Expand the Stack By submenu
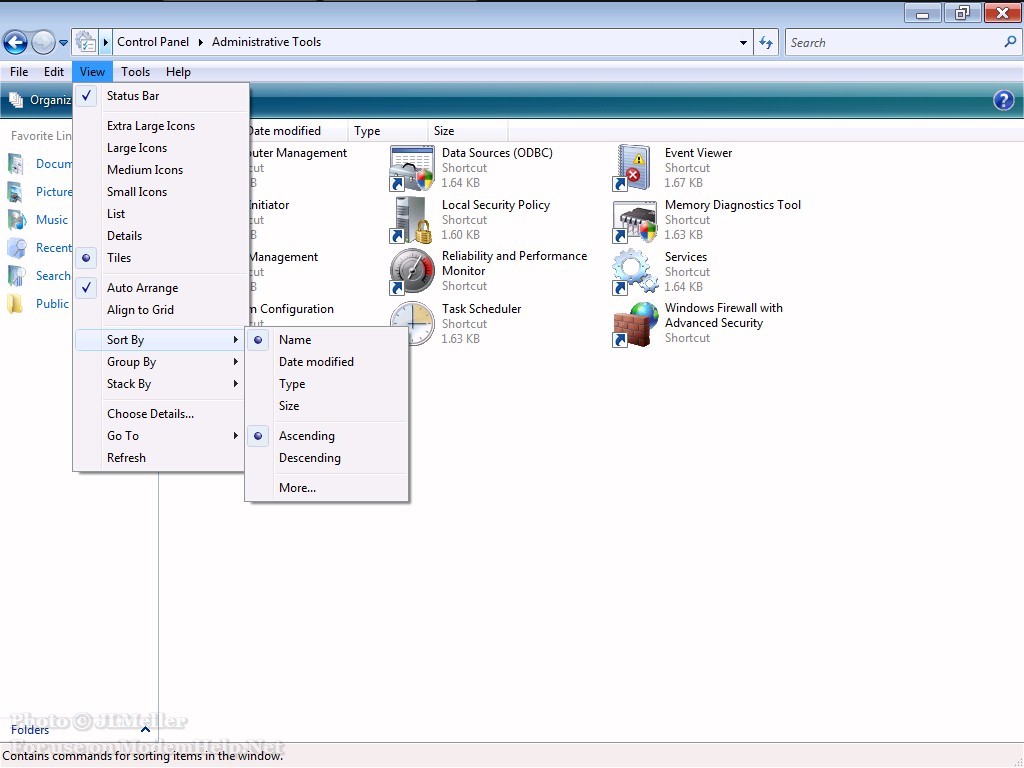The height and width of the screenshot is (768, 1024). (161, 384)
